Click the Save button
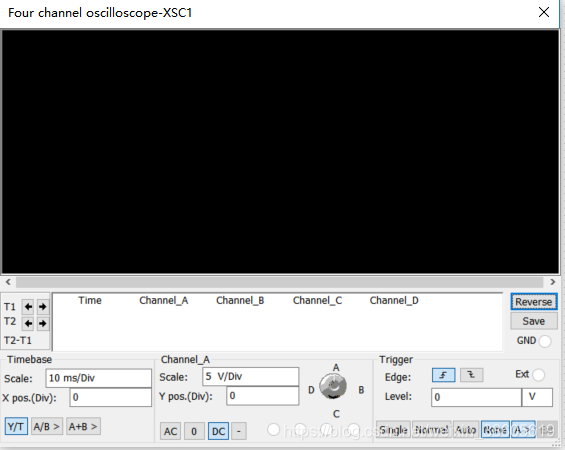 point(534,321)
